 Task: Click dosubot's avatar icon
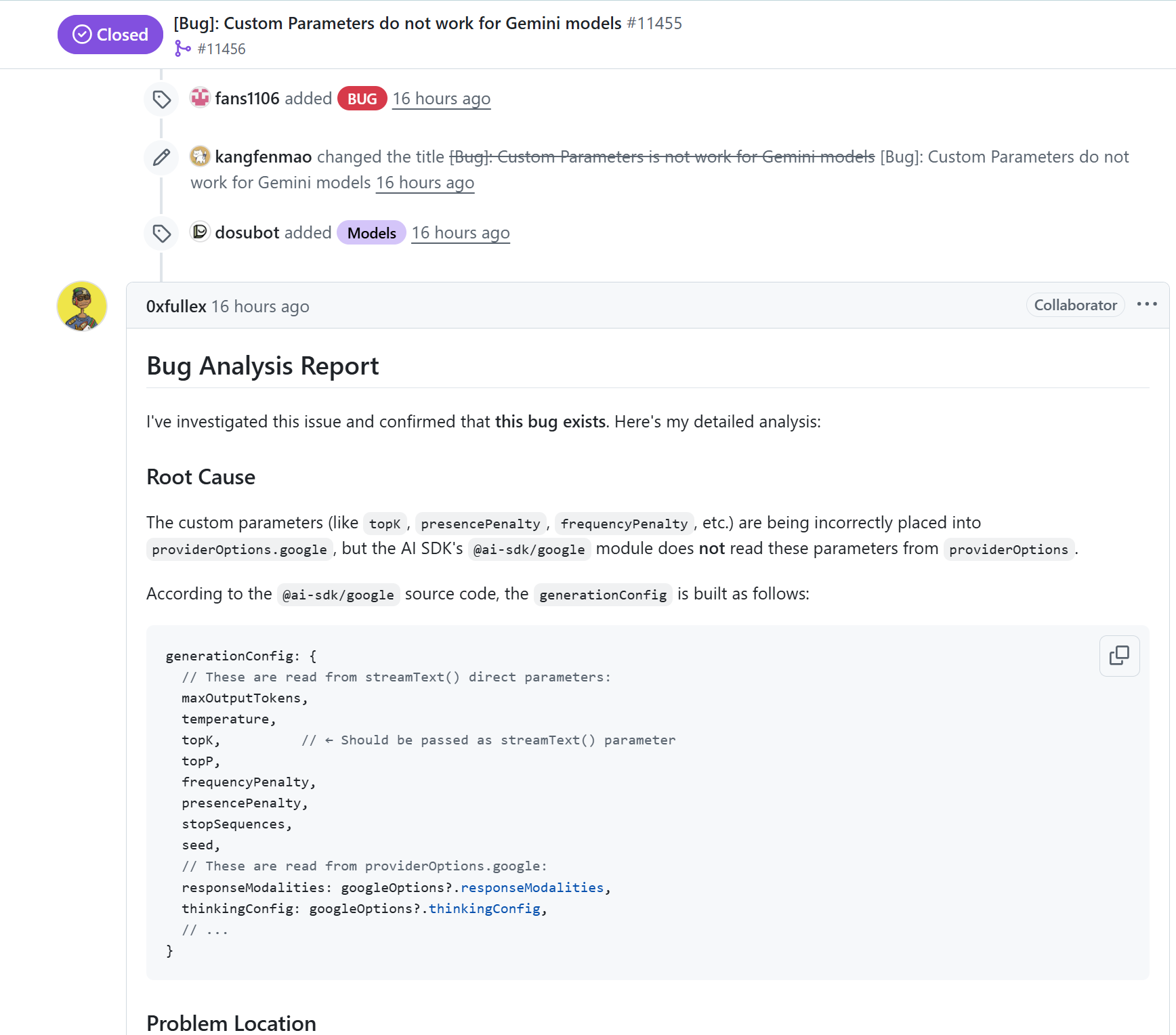(200, 232)
